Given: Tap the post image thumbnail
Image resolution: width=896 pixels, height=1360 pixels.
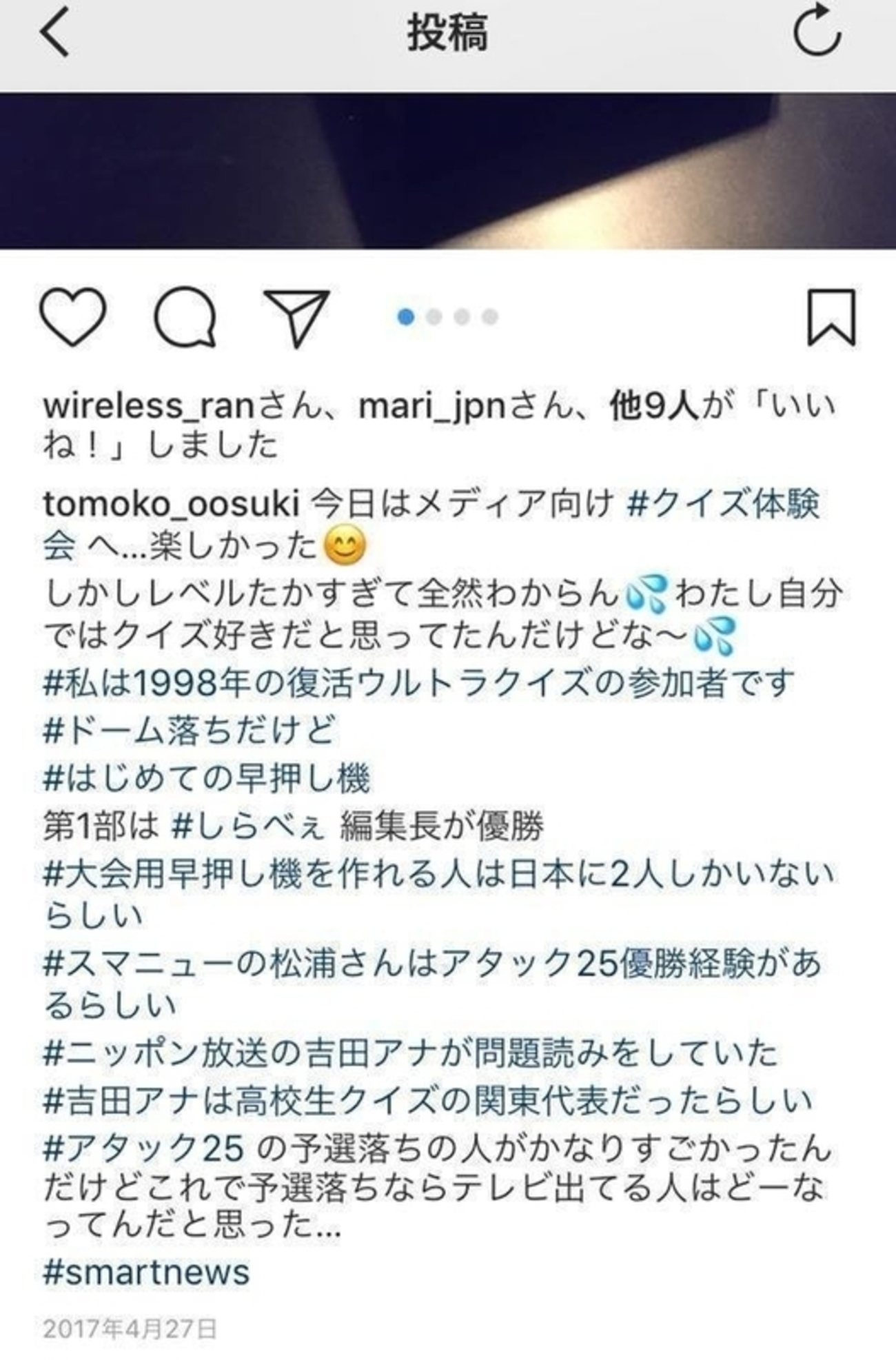Looking at the screenshot, I should point(448,170).
